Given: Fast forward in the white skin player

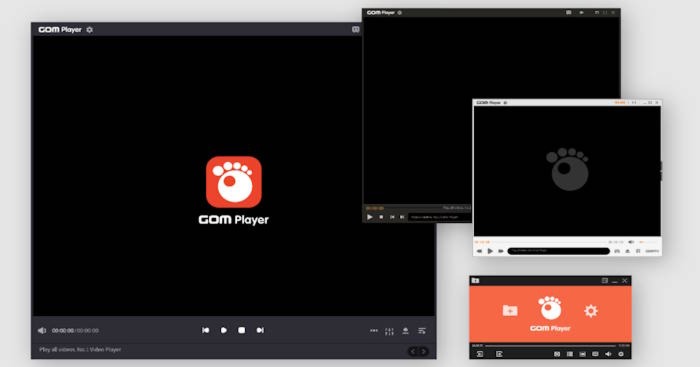Looking at the screenshot, I should click(x=501, y=251).
